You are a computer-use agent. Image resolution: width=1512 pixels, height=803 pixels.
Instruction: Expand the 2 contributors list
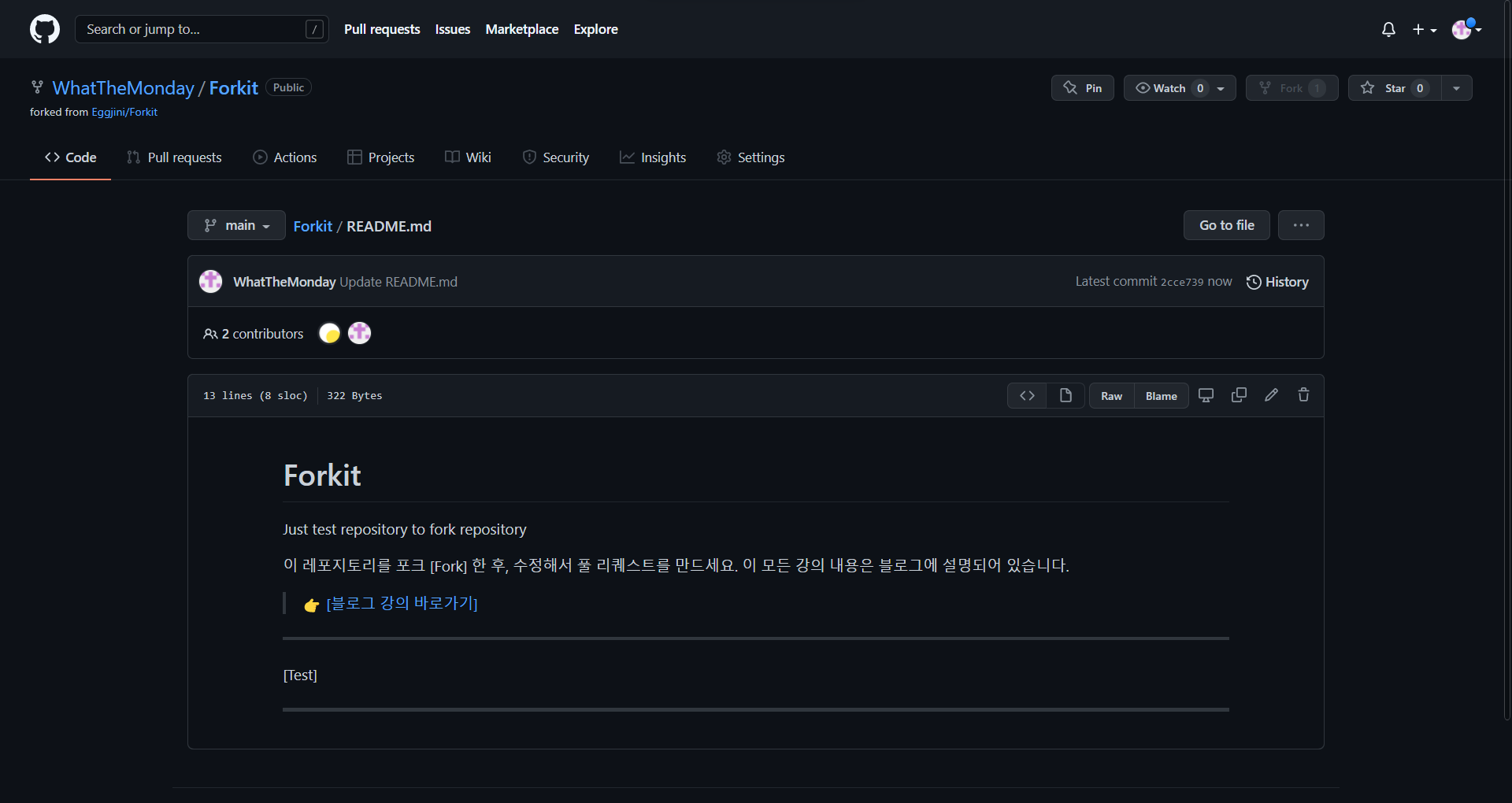coord(254,334)
